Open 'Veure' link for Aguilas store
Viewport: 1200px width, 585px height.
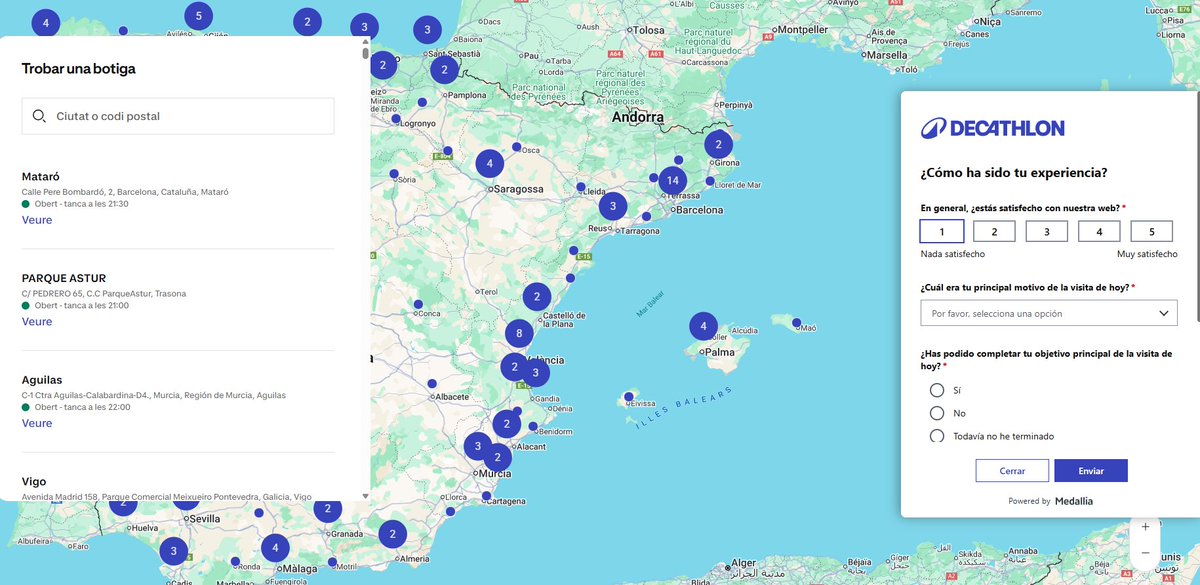[x=37, y=423]
